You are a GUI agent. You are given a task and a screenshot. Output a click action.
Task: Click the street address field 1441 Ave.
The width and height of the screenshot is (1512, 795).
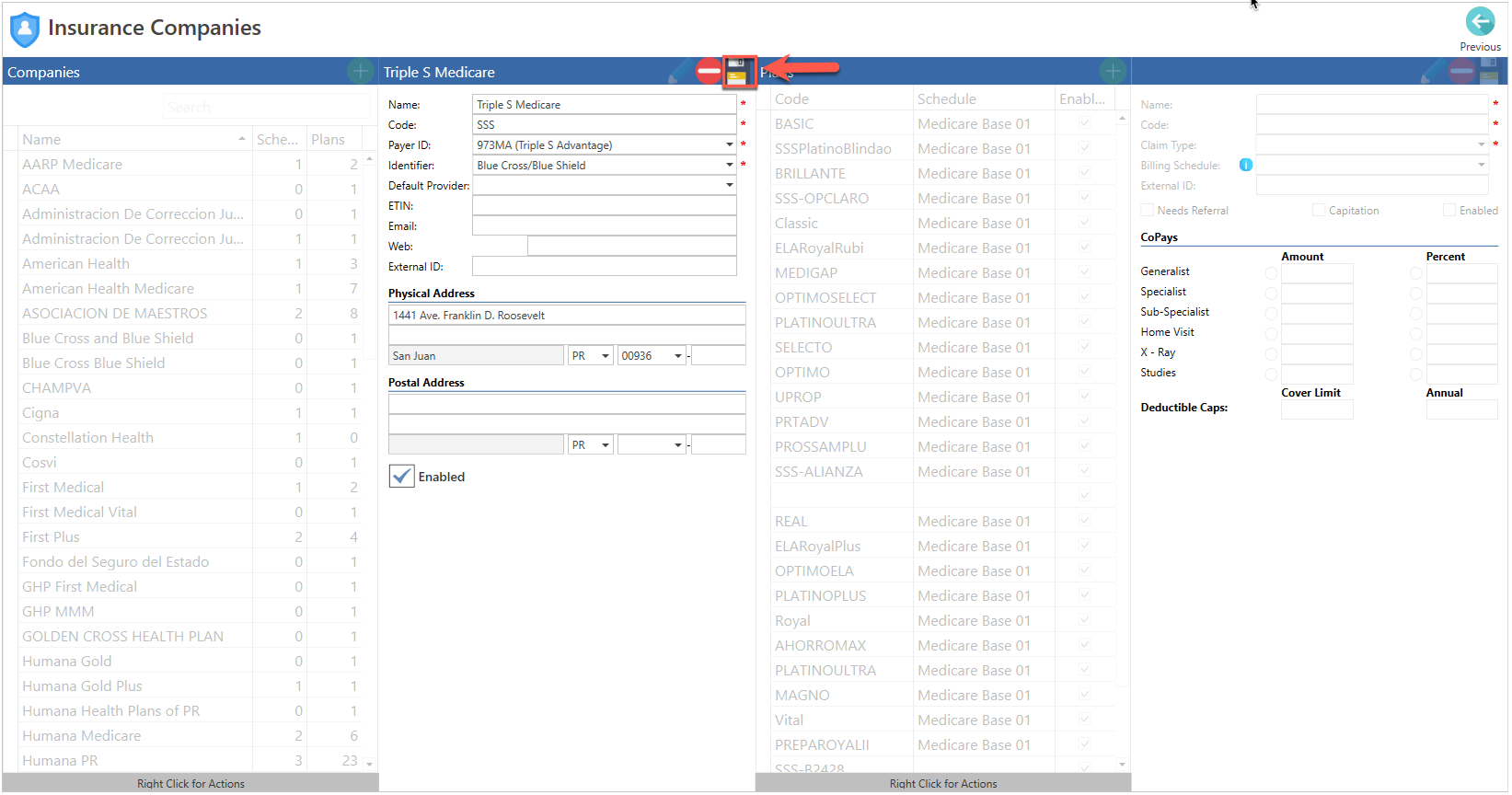coord(567,316)
